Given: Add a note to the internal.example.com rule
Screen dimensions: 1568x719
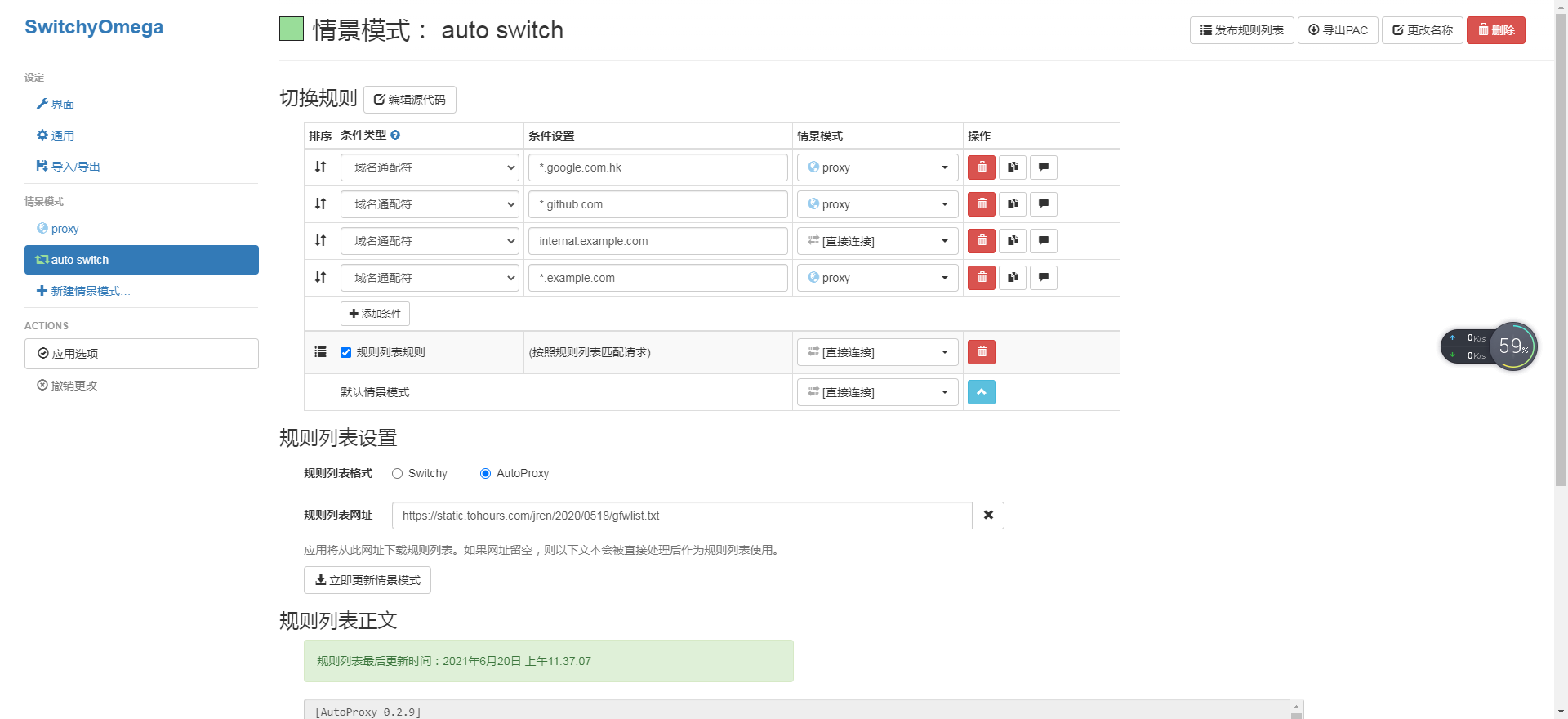Looking at the screenshot, I should (1044, 241).
